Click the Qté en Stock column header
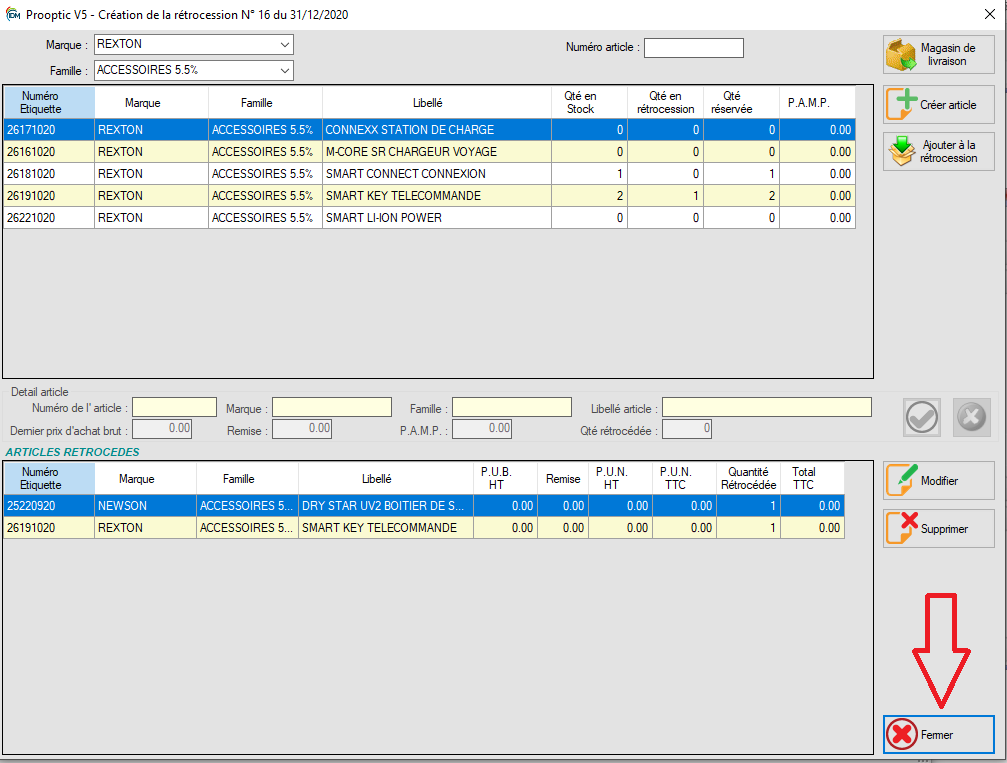1007x763 pixels. click(x=589, y=102)
